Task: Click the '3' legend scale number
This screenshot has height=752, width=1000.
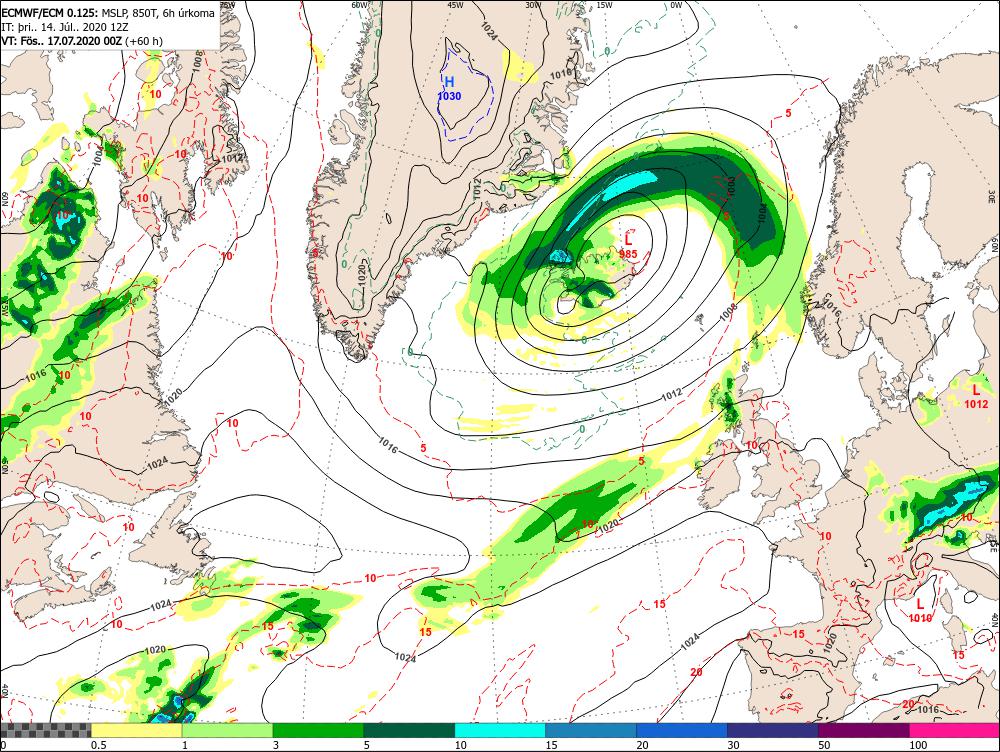Action: coord(276,745)
